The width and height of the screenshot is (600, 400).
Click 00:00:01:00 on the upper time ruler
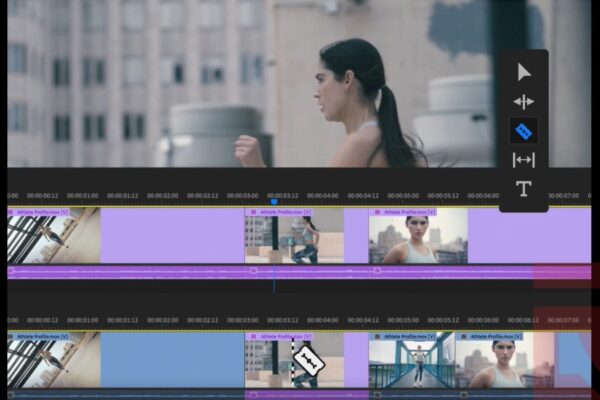click(x=82, y=196)
